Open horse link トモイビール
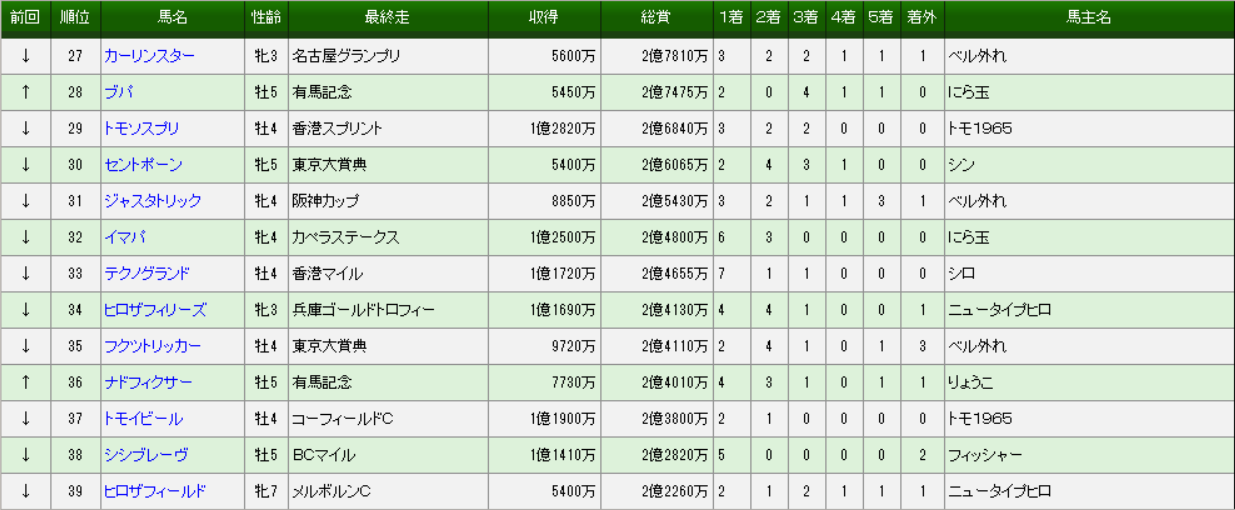 (x=144, y=419)
